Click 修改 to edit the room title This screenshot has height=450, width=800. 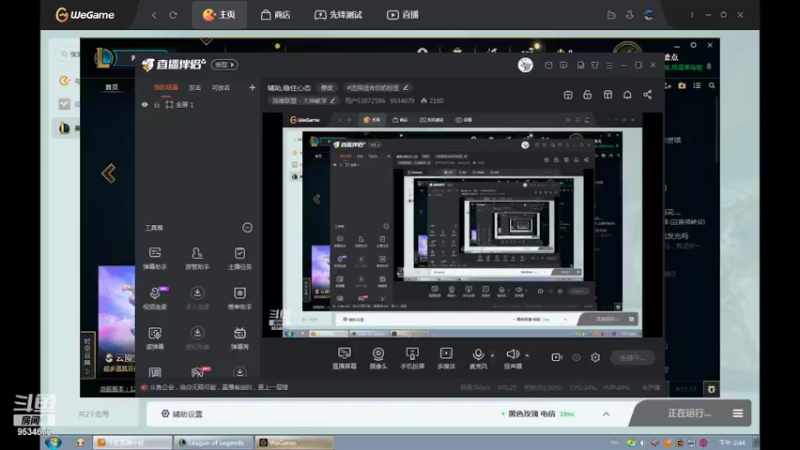point(327,88)
